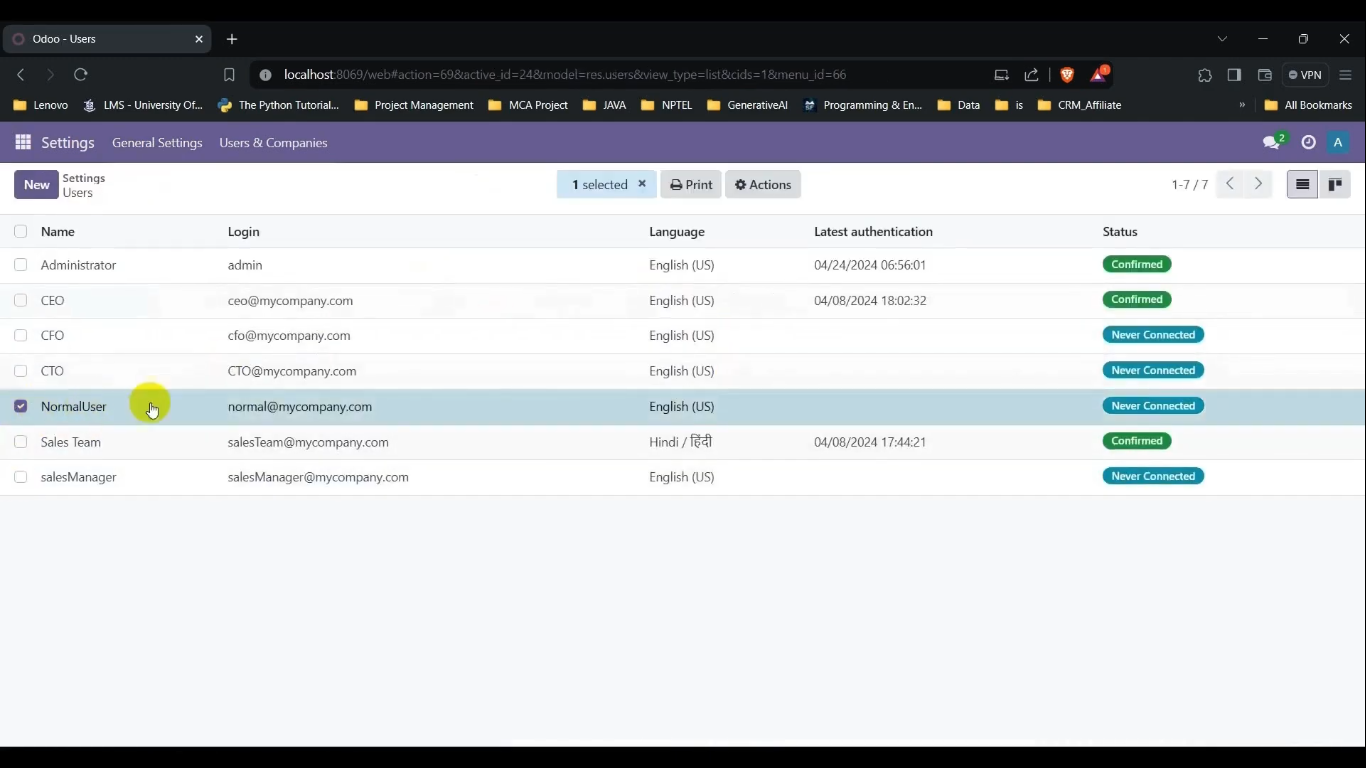Click the VPN button

(1305, 75)
